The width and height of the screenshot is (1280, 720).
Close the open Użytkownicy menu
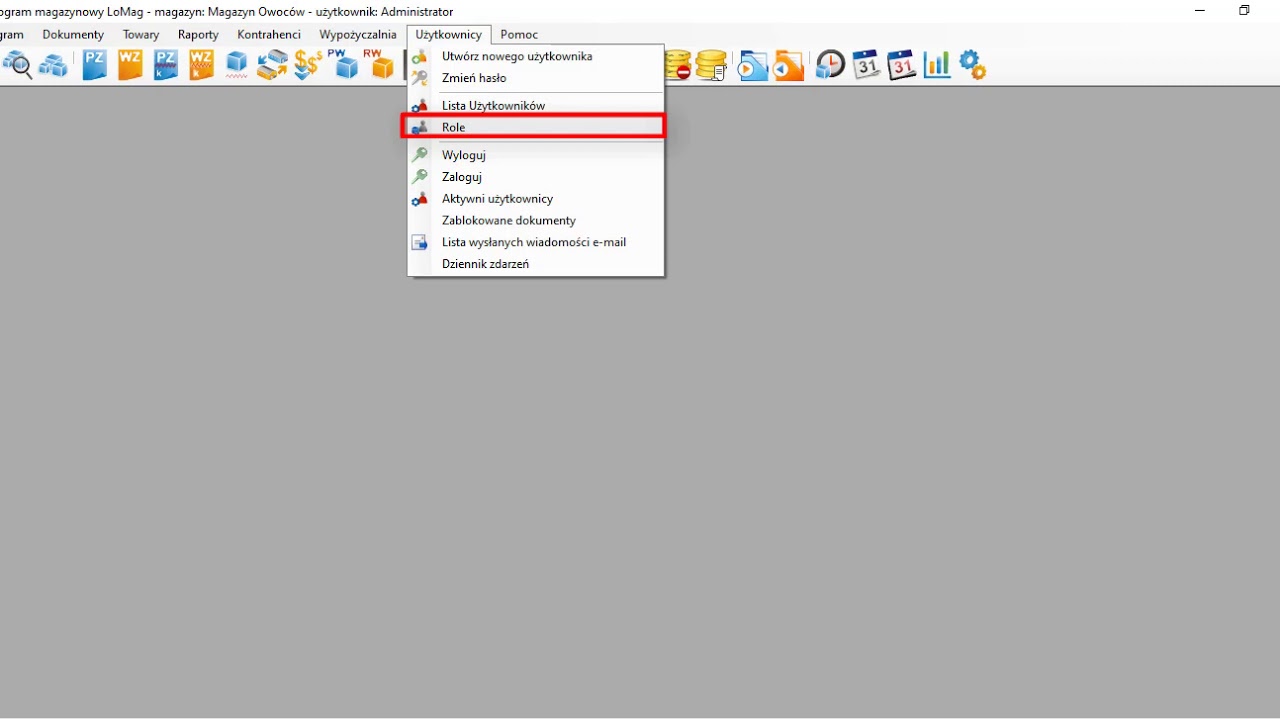pos(449,34)
